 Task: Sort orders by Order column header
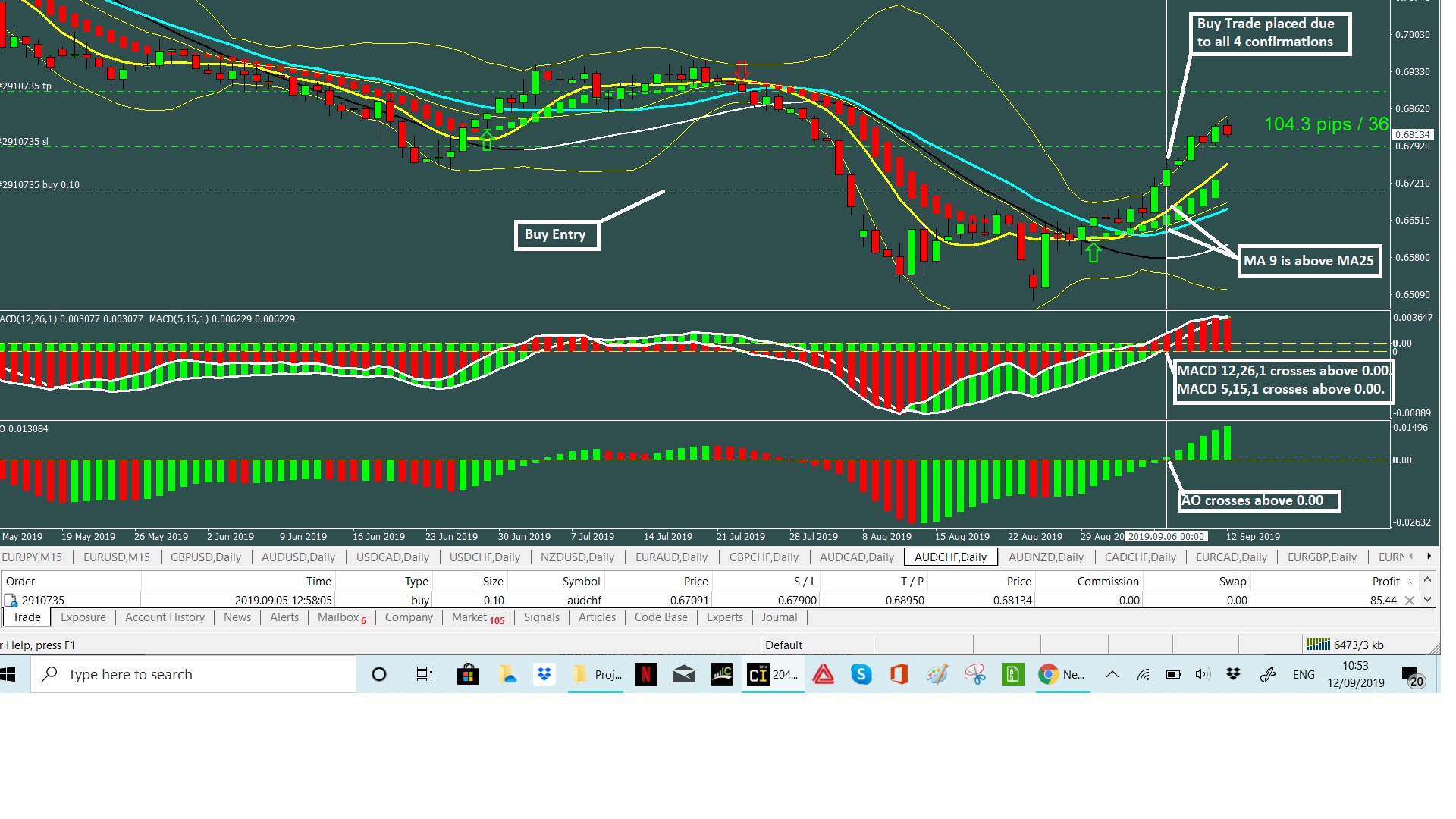click(20, 582)
